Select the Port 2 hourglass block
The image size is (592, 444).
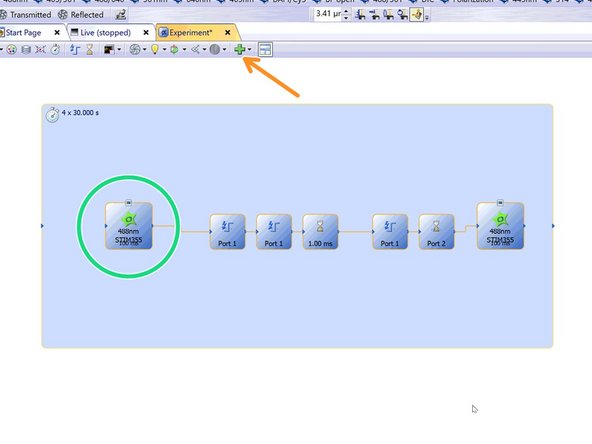[436, 232]
